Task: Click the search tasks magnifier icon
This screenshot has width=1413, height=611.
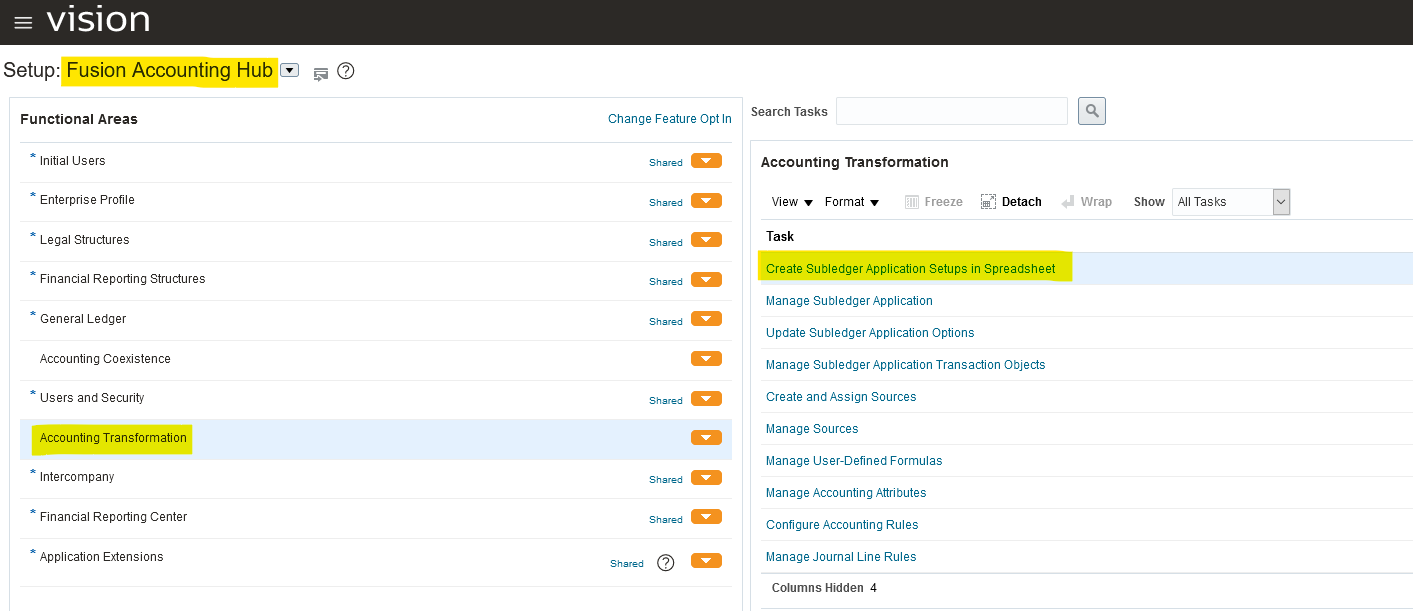Action: coord(1092,111)
